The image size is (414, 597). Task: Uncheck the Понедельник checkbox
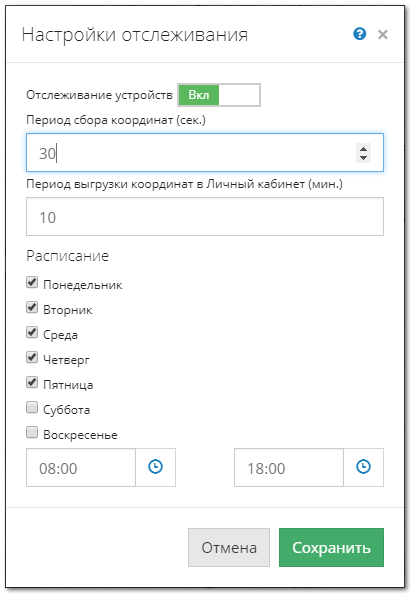tap(32, 283)
